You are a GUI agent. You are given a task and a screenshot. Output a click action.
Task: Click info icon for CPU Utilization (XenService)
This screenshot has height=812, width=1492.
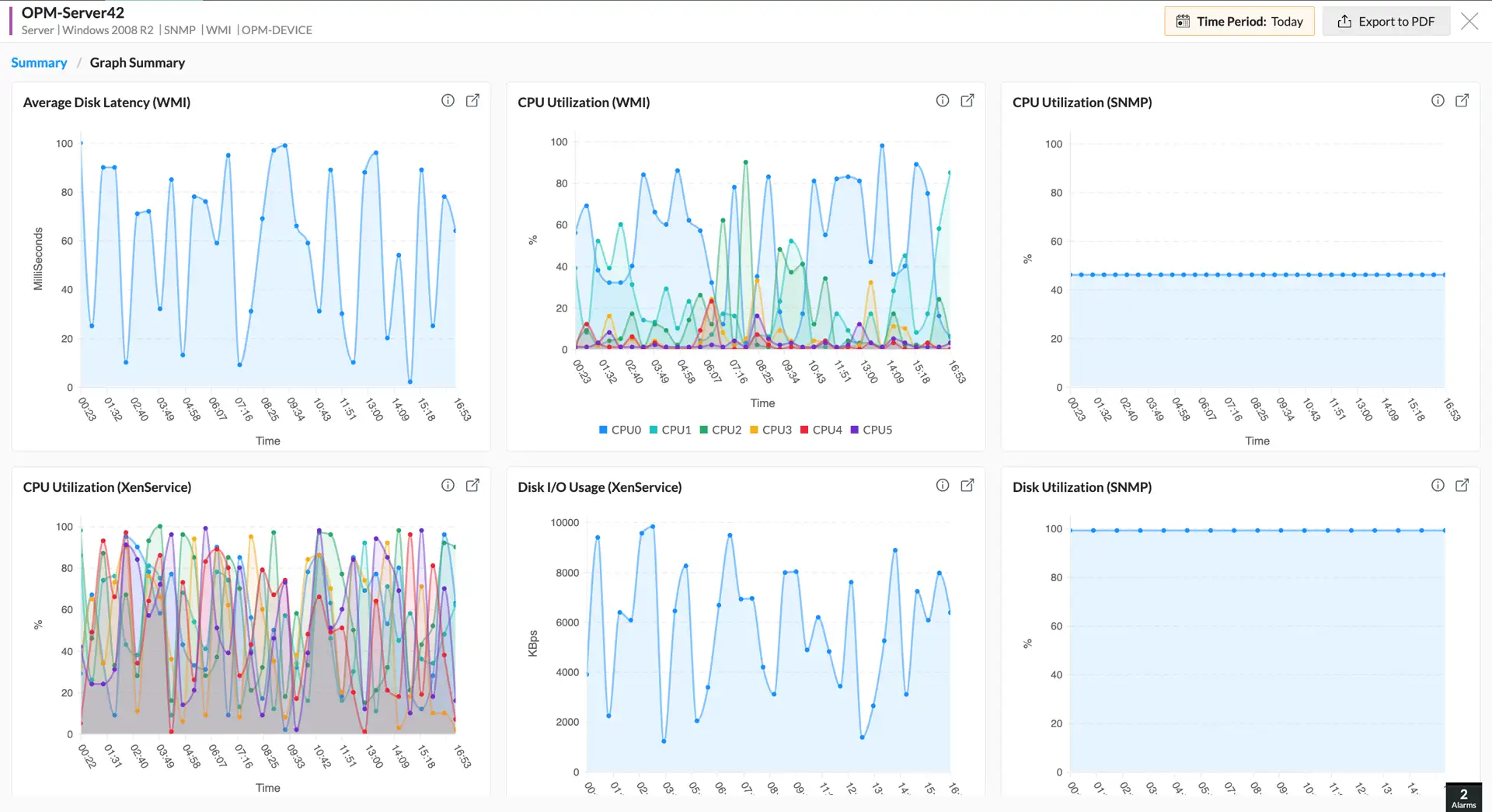[x=448, y=485]
